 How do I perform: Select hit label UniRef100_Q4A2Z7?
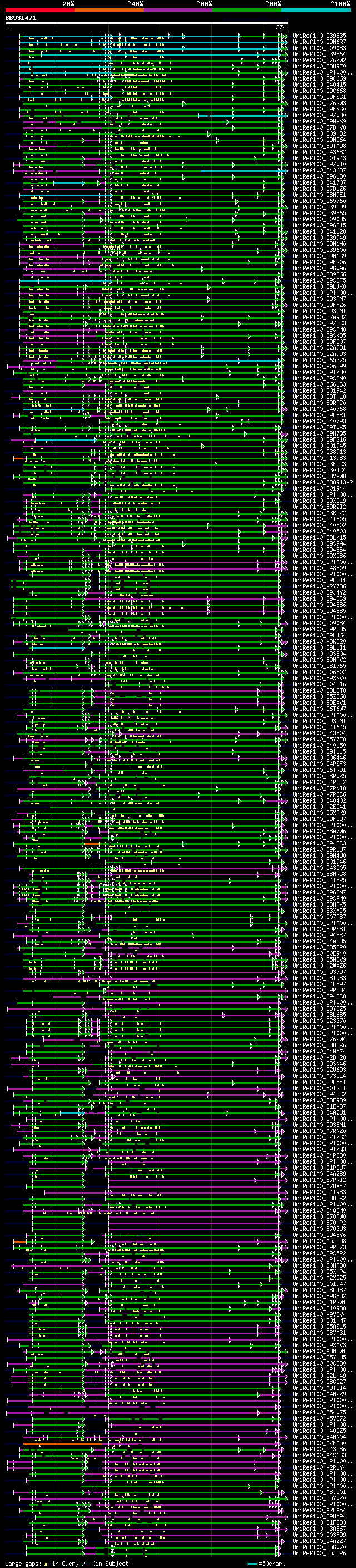(319, 1541)
